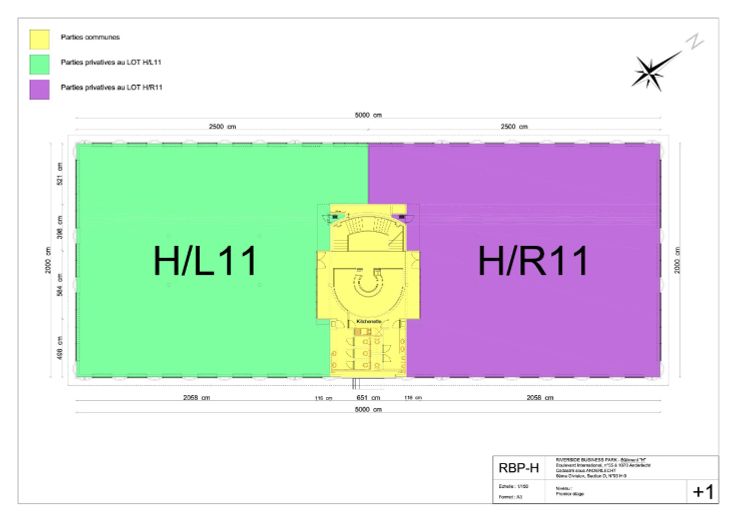Click the yellow Parties communes legend swatch
Image resolution: width=736 pixels, height=521 pixels.
coord(39,38)
